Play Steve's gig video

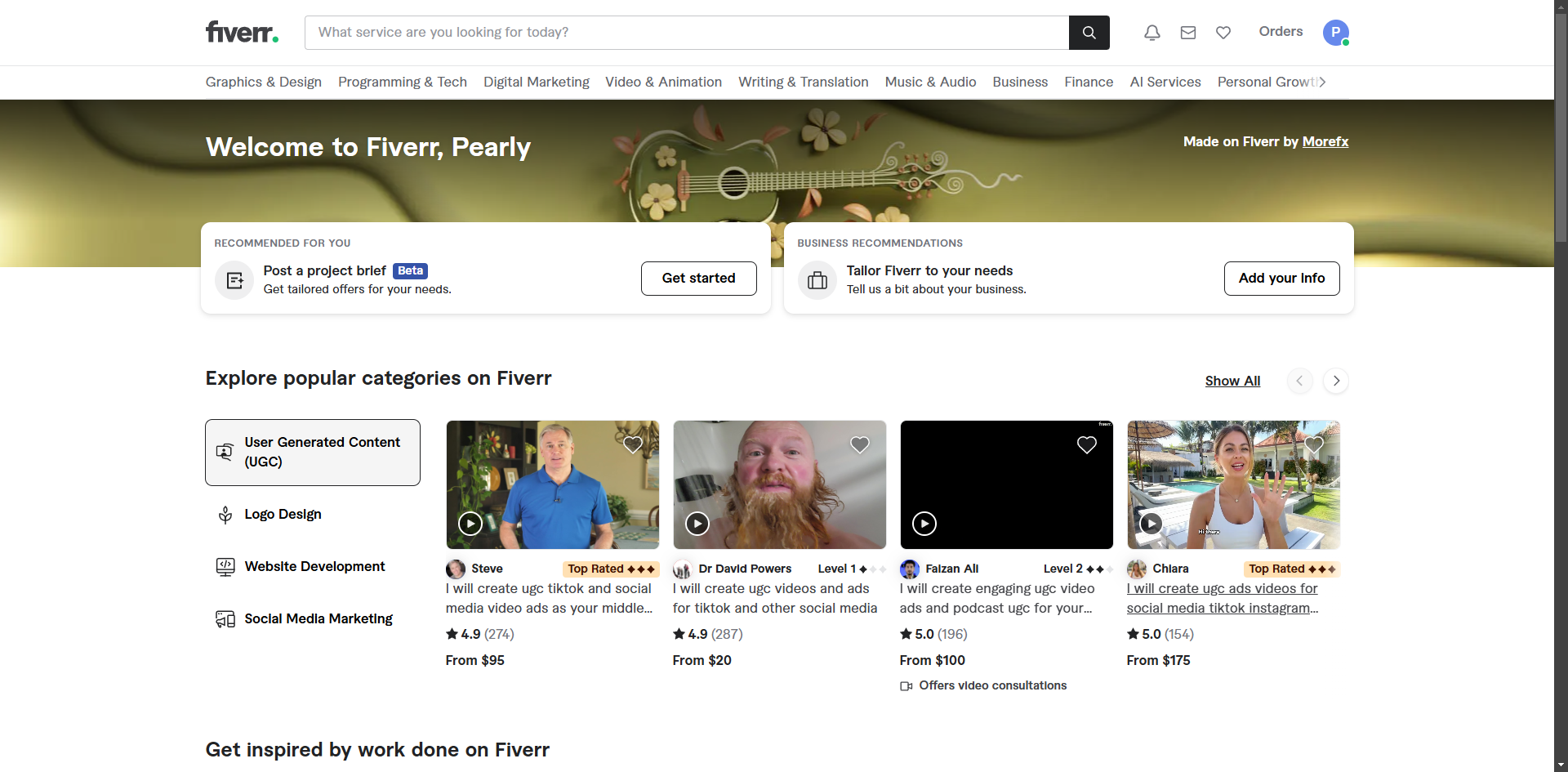pyautogui.click(x=470, y=524)
